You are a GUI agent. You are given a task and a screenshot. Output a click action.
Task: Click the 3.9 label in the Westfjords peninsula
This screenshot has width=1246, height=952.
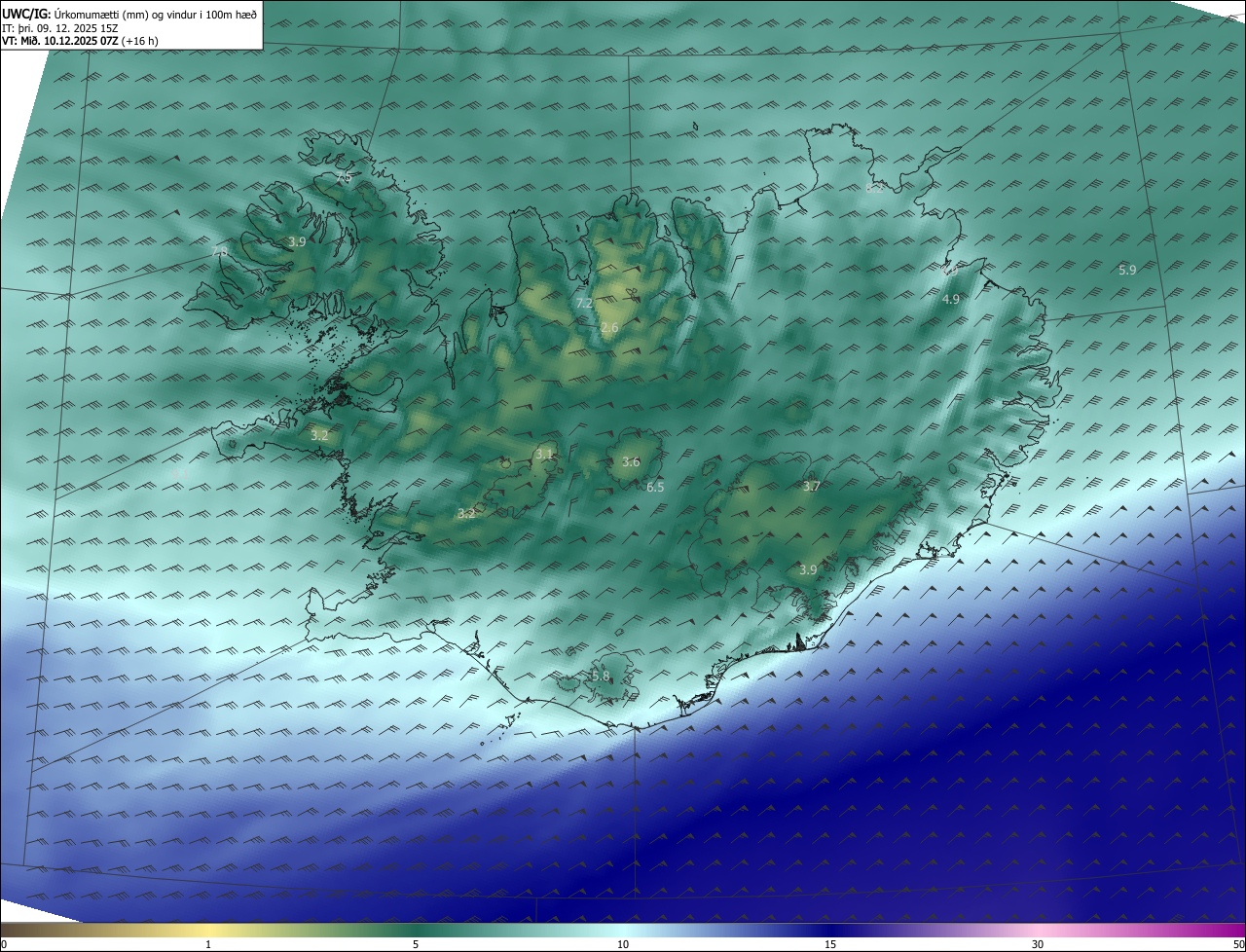[x=297, y=241]
